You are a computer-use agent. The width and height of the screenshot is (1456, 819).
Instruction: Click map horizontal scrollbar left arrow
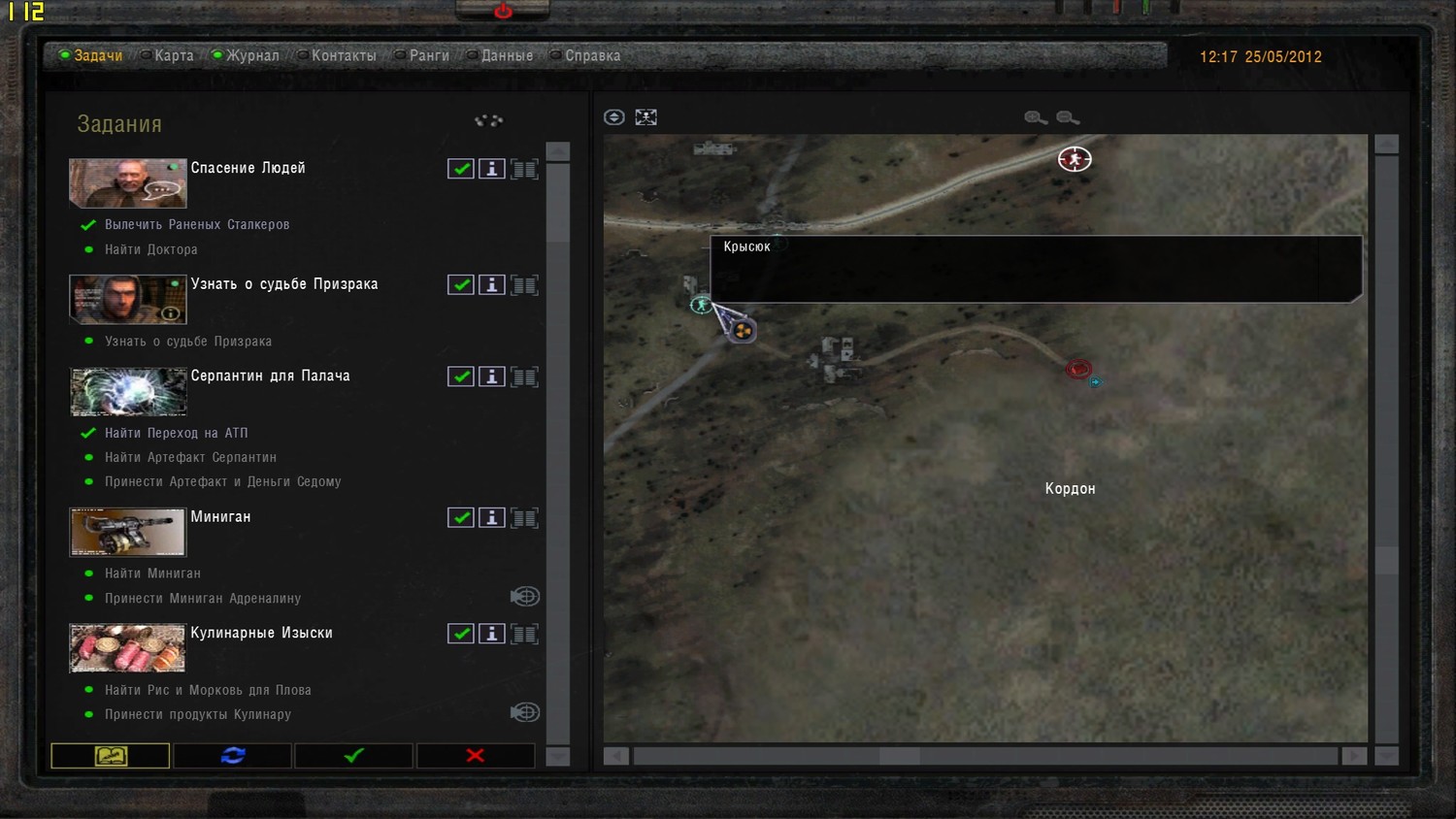point(616,756)
